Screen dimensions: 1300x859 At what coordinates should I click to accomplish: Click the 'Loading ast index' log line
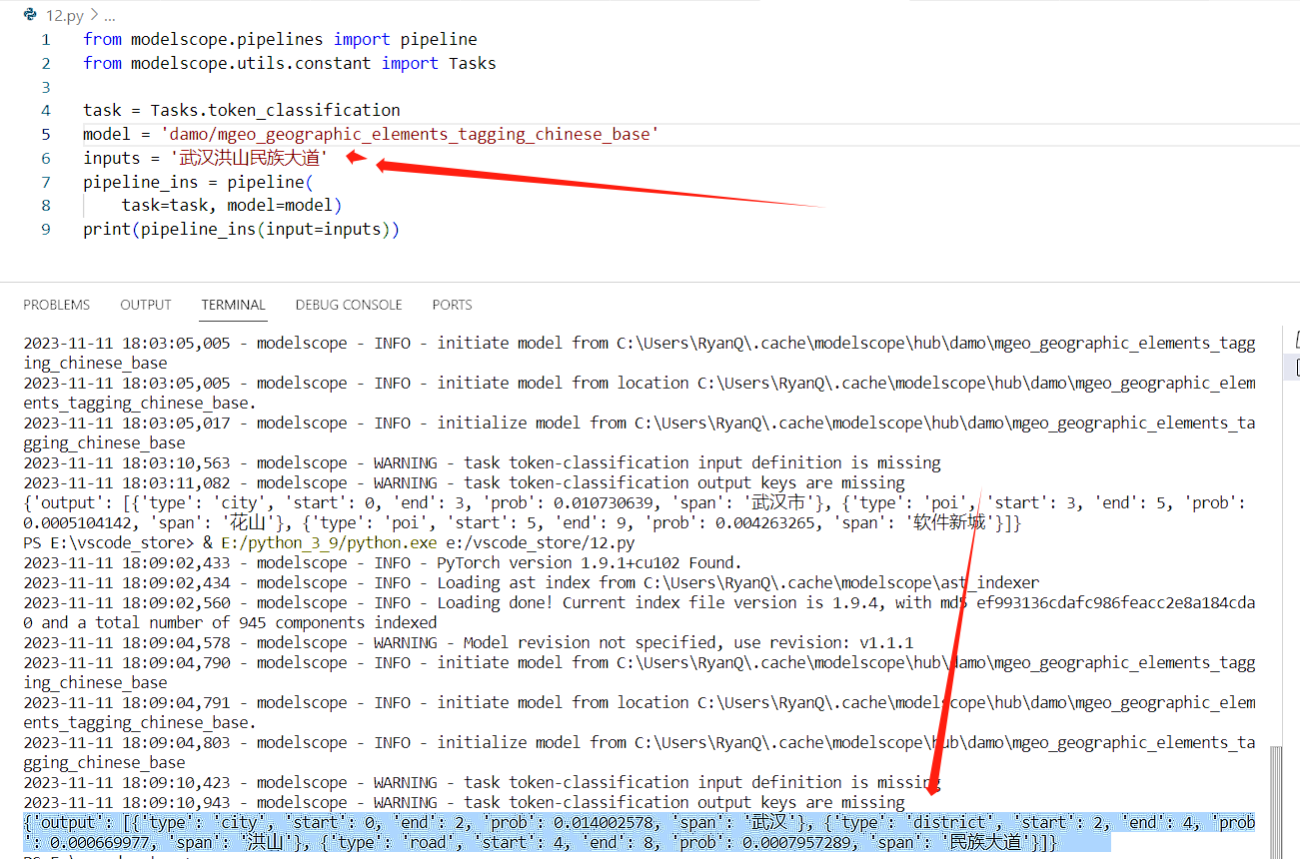(531, 583)
